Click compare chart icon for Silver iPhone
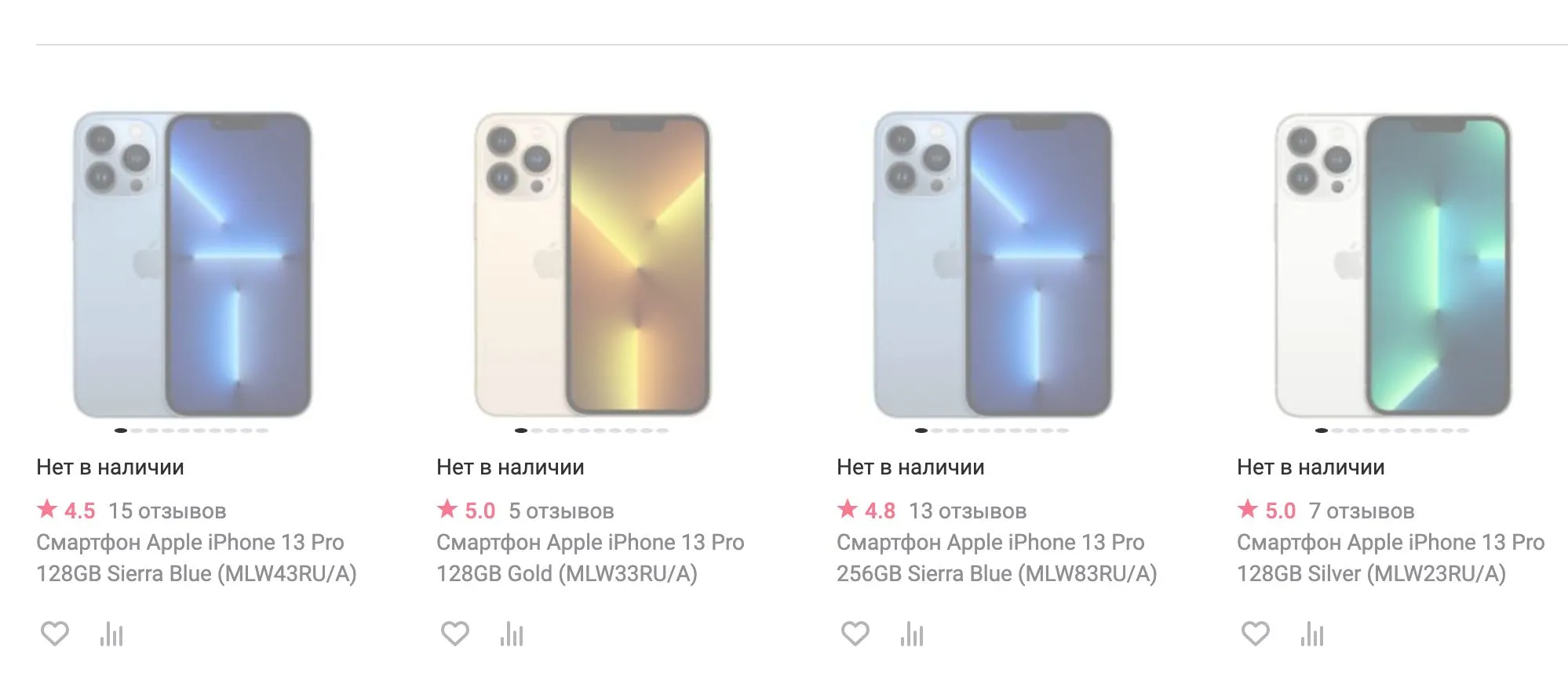Image resolution: width=1568 pixels, height=698 pixels. pyautogui.click(x=1312, y=634)
